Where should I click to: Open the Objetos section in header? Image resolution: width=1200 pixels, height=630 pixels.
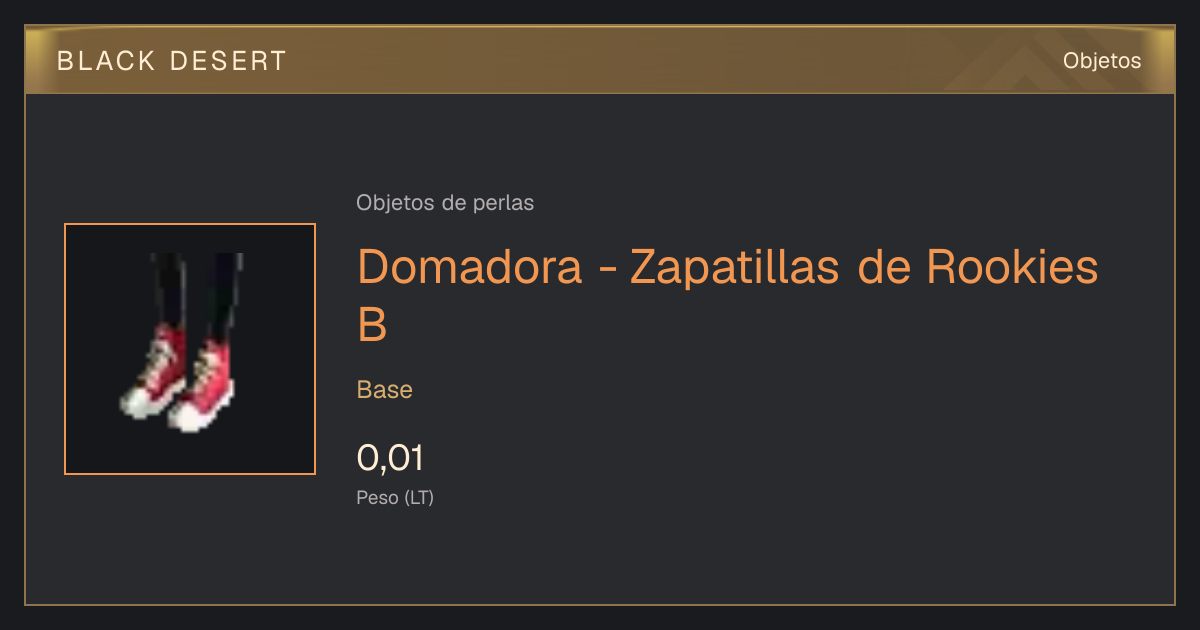[1102, 61]
